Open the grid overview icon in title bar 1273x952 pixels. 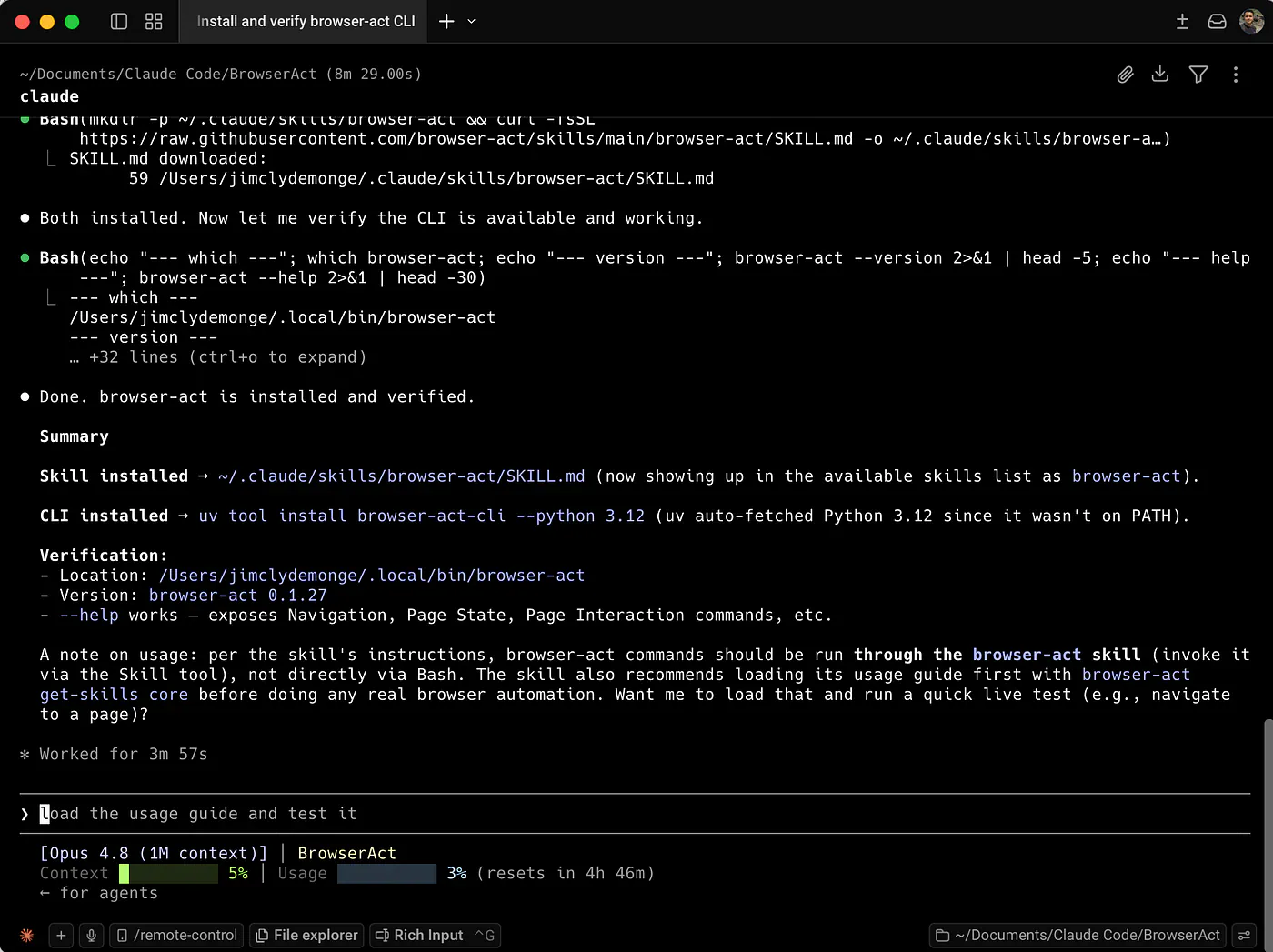[154, 21]
